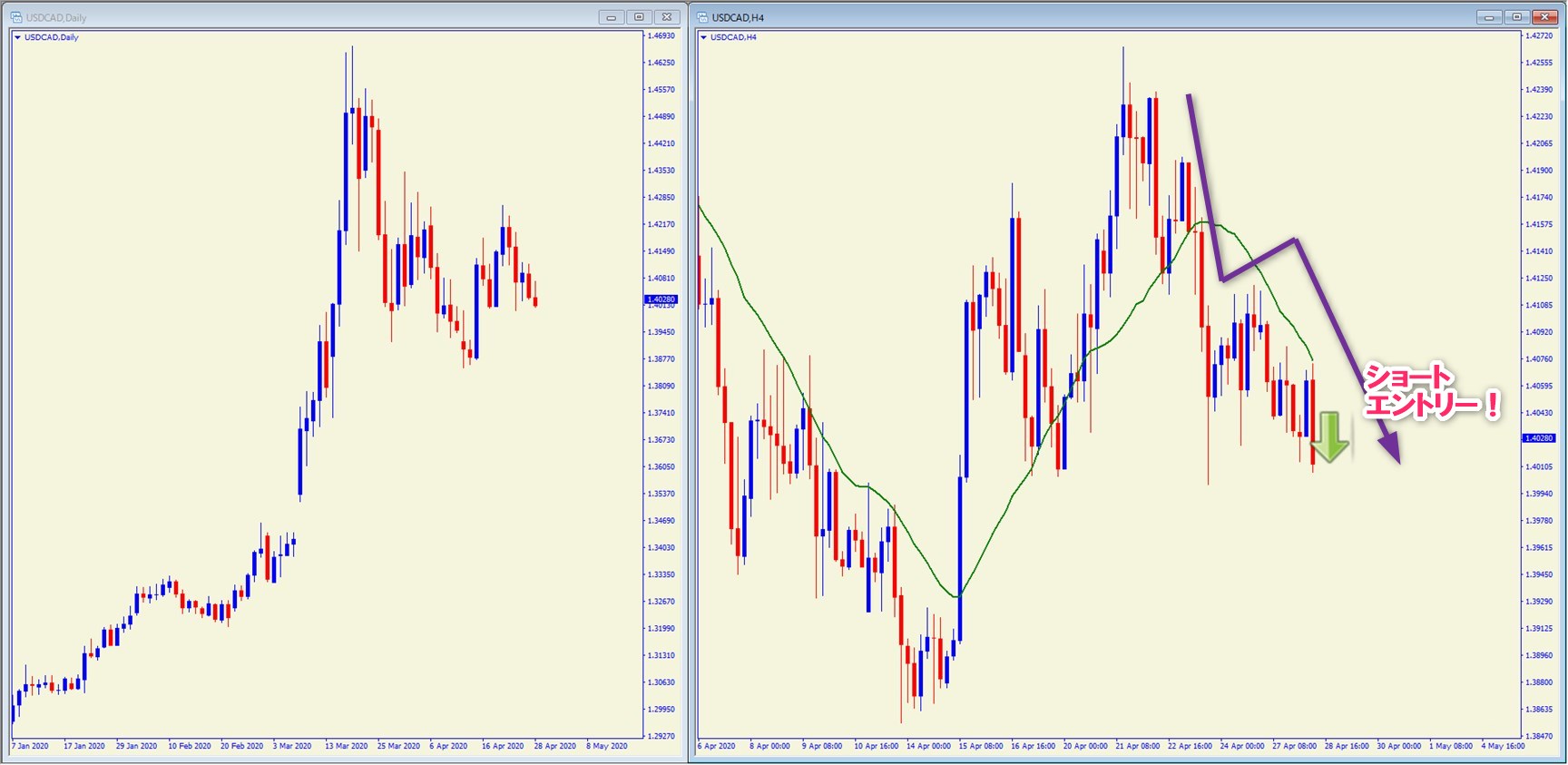The image size is (1568, 765).
Task: Click price level 1.38470 on H4 axis
Action: click(x=1539, y=736)
